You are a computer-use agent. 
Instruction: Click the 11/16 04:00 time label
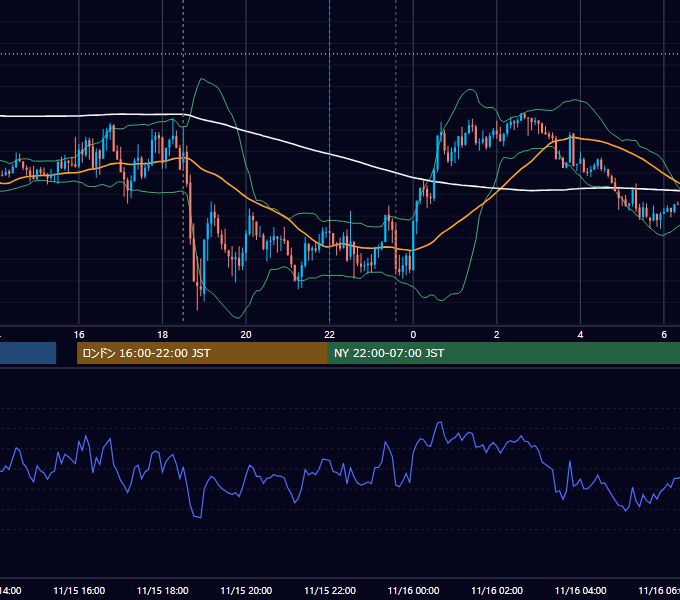point(580,590)
